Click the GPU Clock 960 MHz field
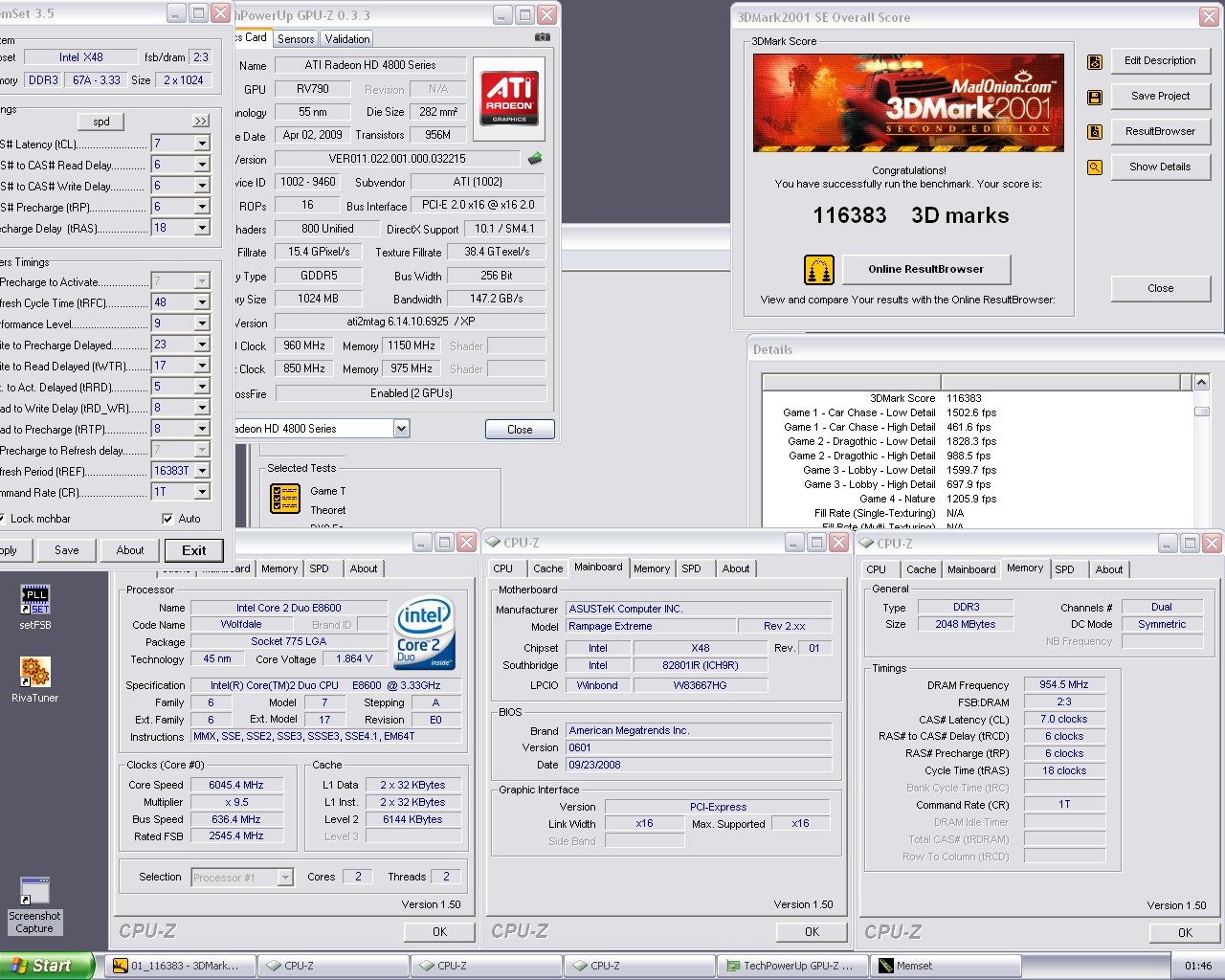1225x980 pixels. (304, 345)
